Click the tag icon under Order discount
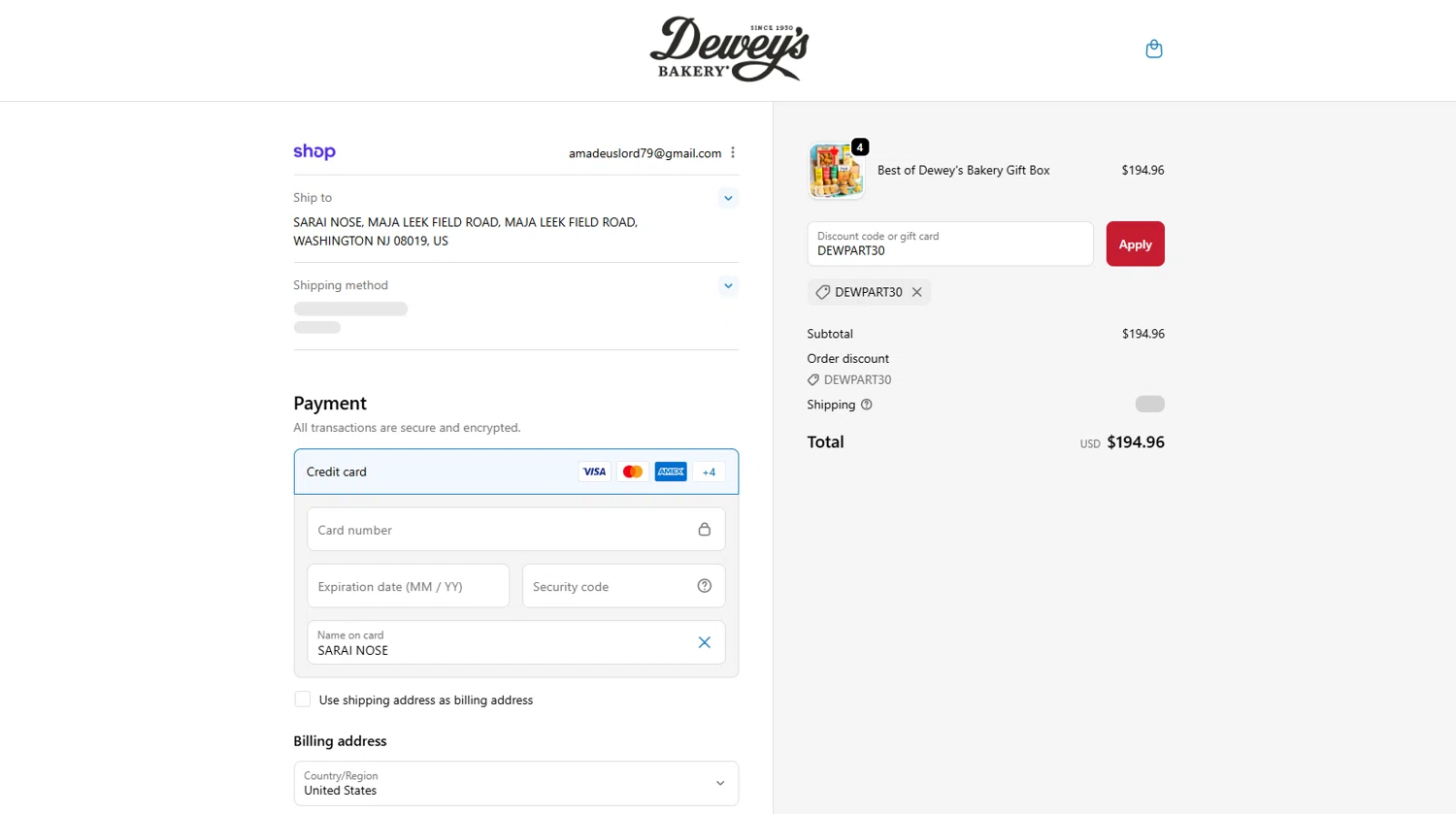The width and height of the screenshot is (1456, 814). point(813,380)
